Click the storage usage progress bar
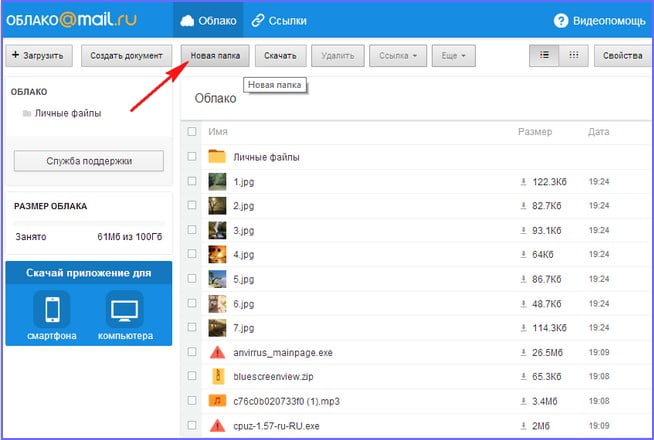This screenshot has width=654, height=440. coord(88,224)
